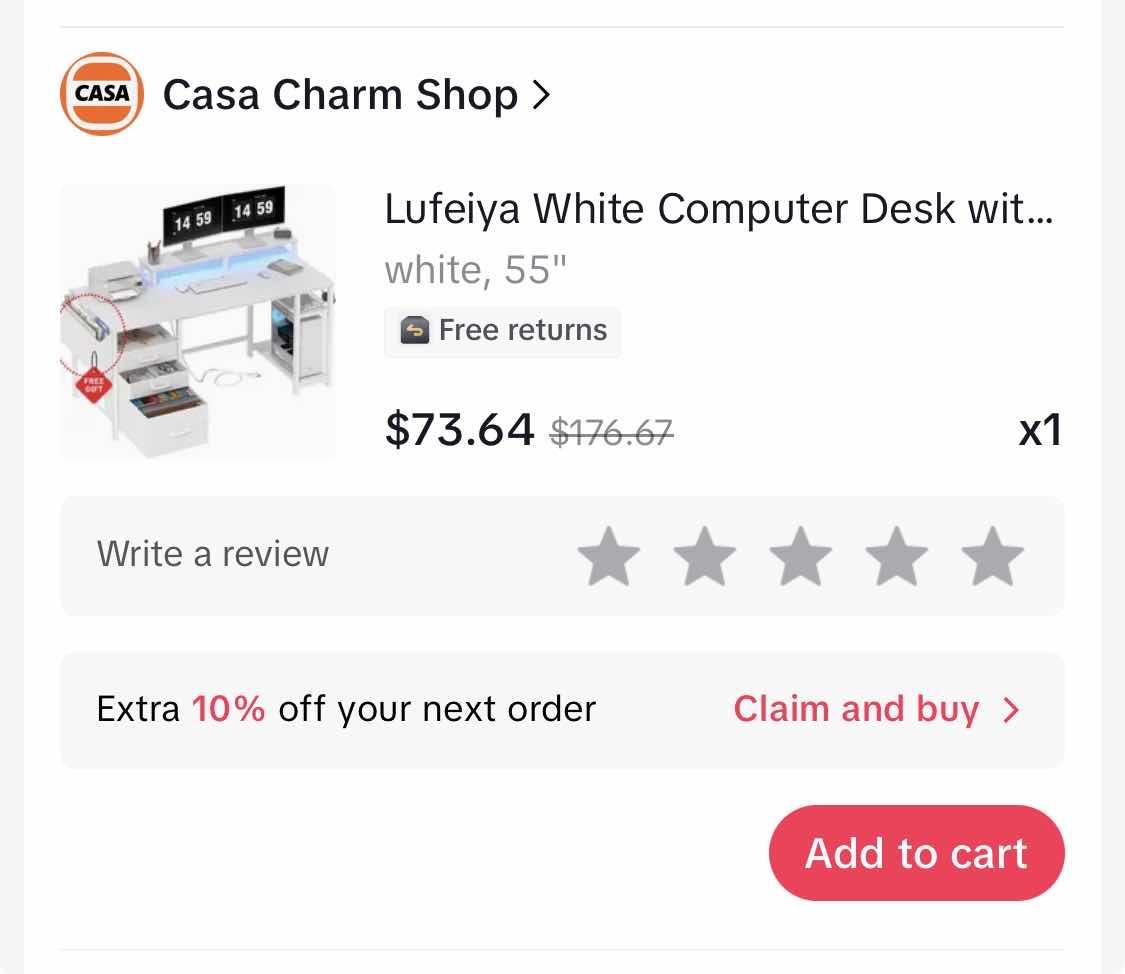
Task: Open Lufeiya White Computer Desk product title
Action: 719,209
